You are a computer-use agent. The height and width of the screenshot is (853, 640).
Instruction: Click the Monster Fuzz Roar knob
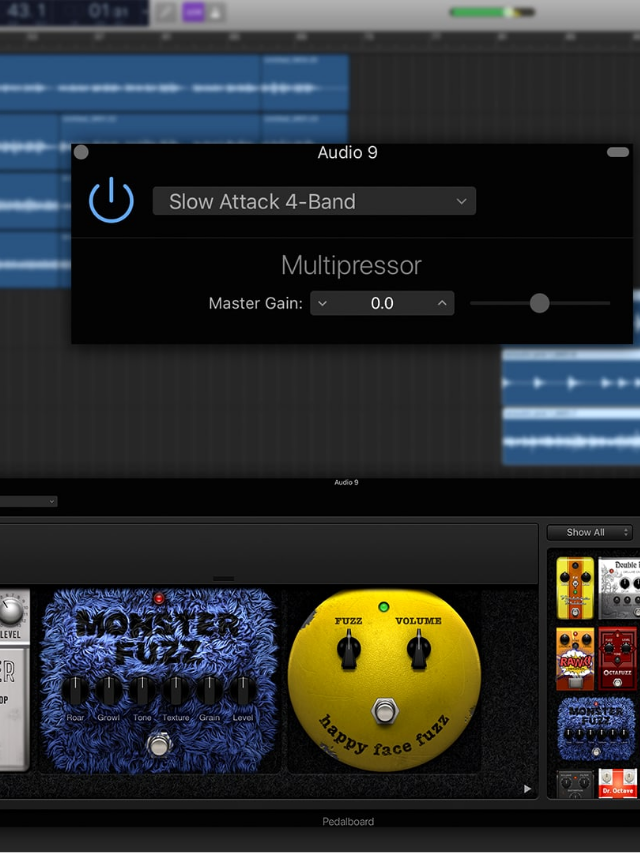click(x=75, y=690)
